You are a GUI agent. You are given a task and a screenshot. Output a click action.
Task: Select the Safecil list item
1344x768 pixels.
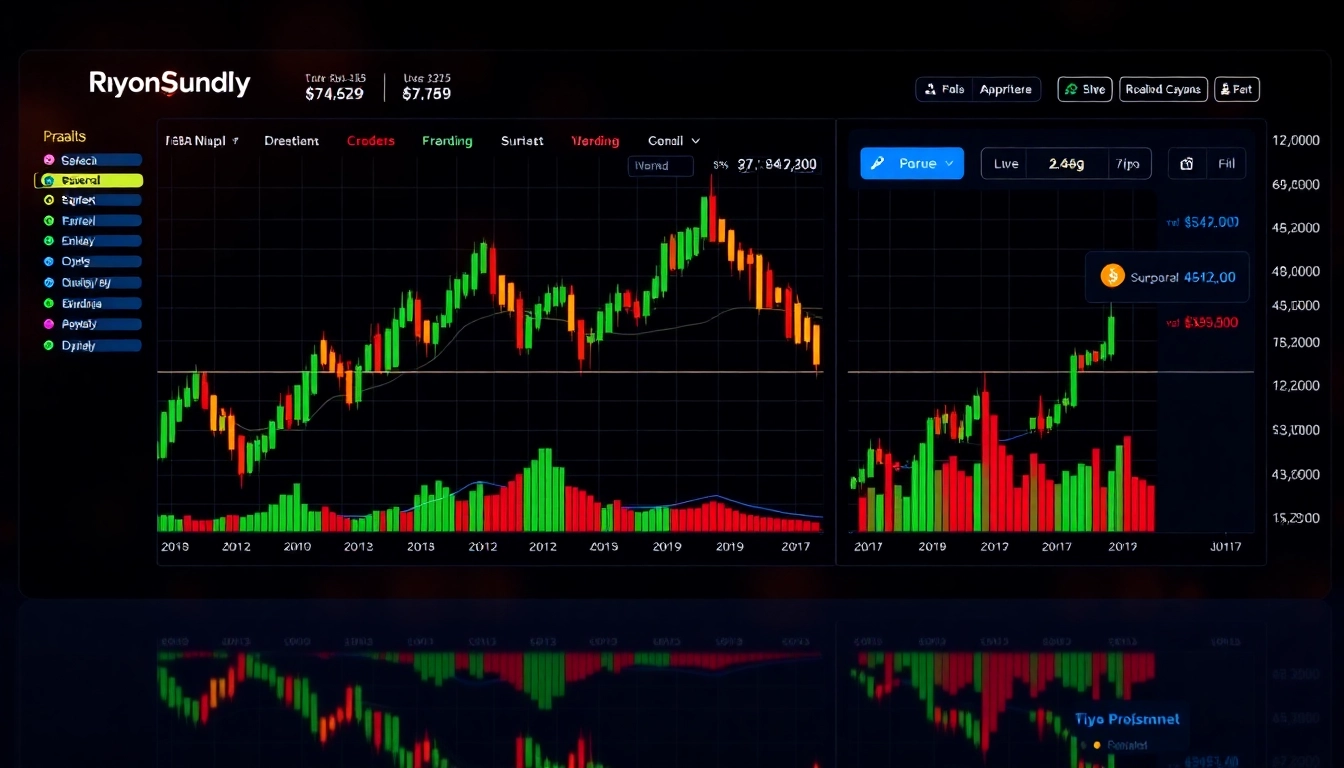[x=92, y=160]
